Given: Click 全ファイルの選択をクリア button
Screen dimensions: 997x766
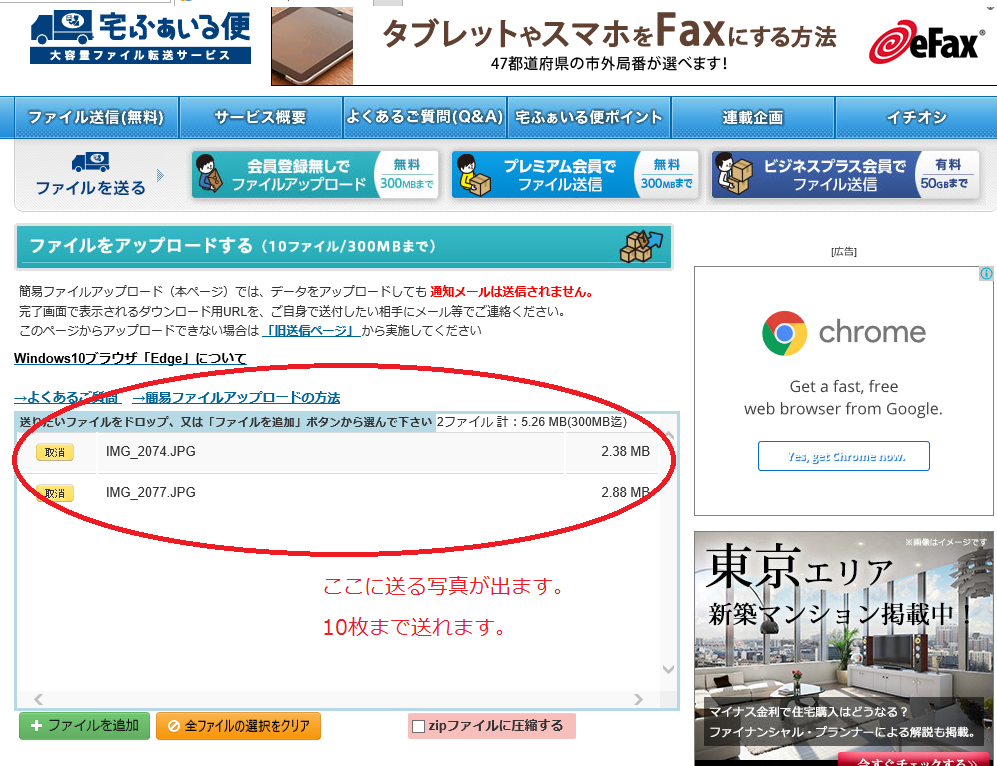Looking at the screenshot, I should pyautogui.click(x=238, y=726).
